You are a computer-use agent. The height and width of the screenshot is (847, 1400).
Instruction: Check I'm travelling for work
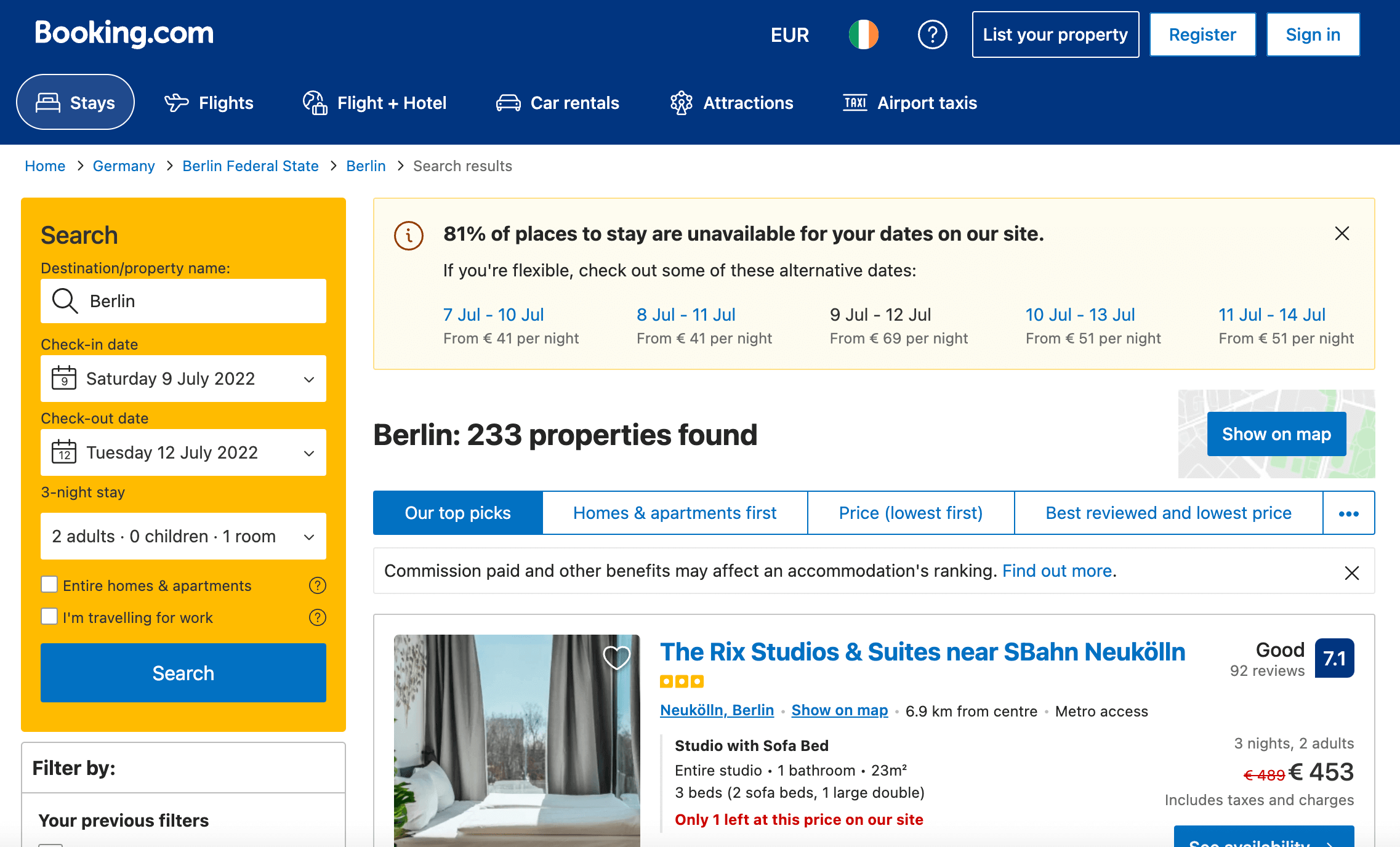tap(49, 616)
